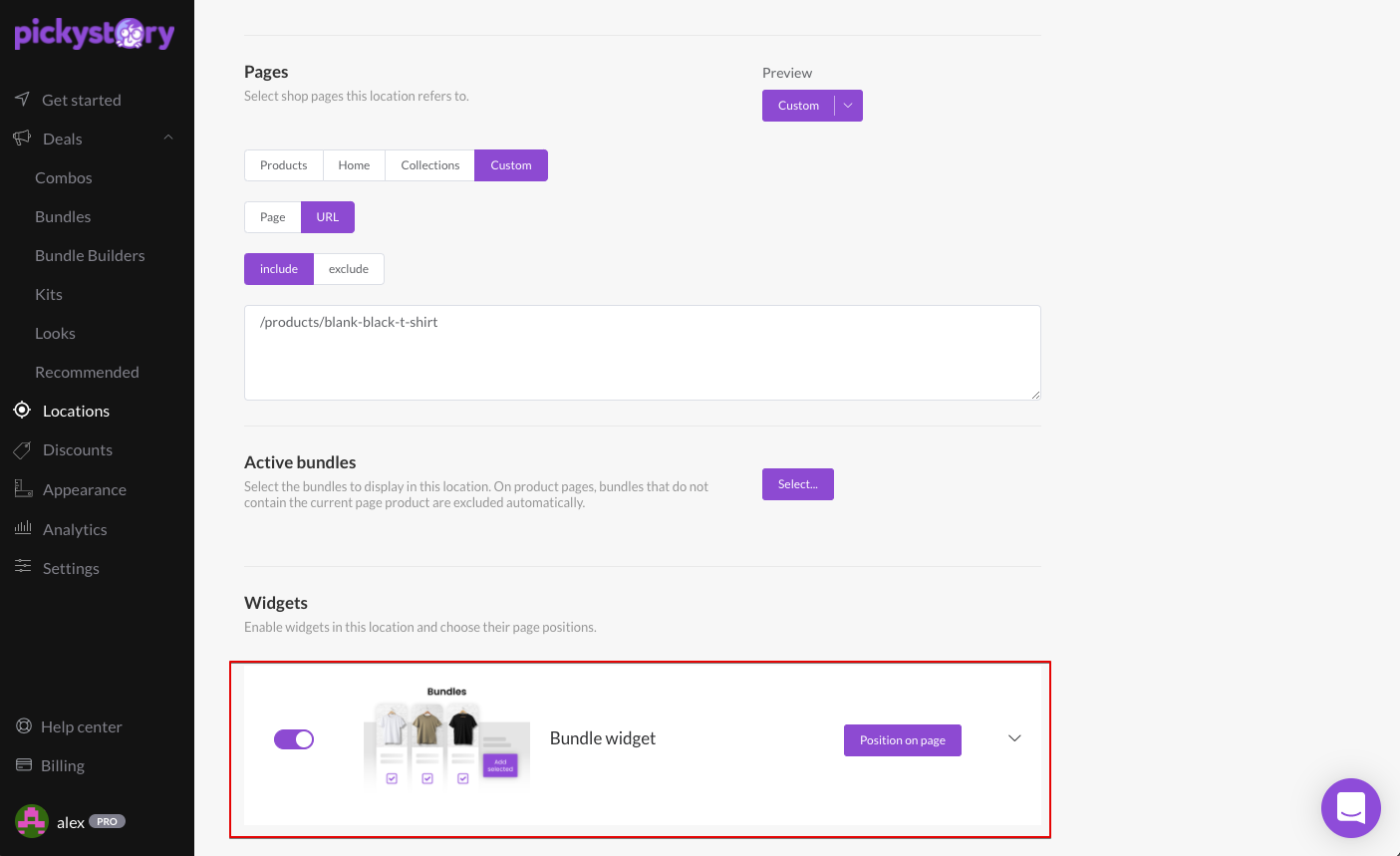Click the Settings sliders icon

(23, 567)
